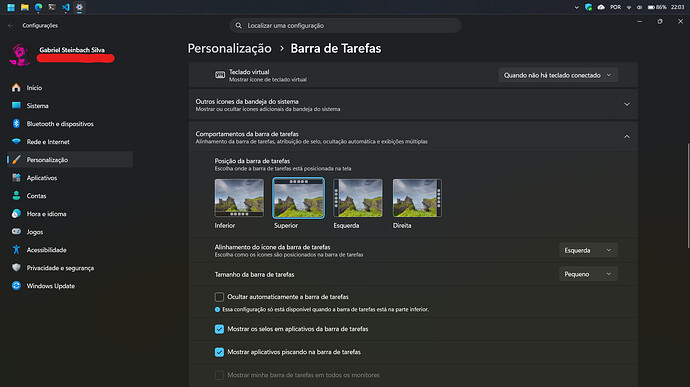Choose Direita taskbar position thumbnail
The image size is (690, 387).
click(x=417, y=198)
